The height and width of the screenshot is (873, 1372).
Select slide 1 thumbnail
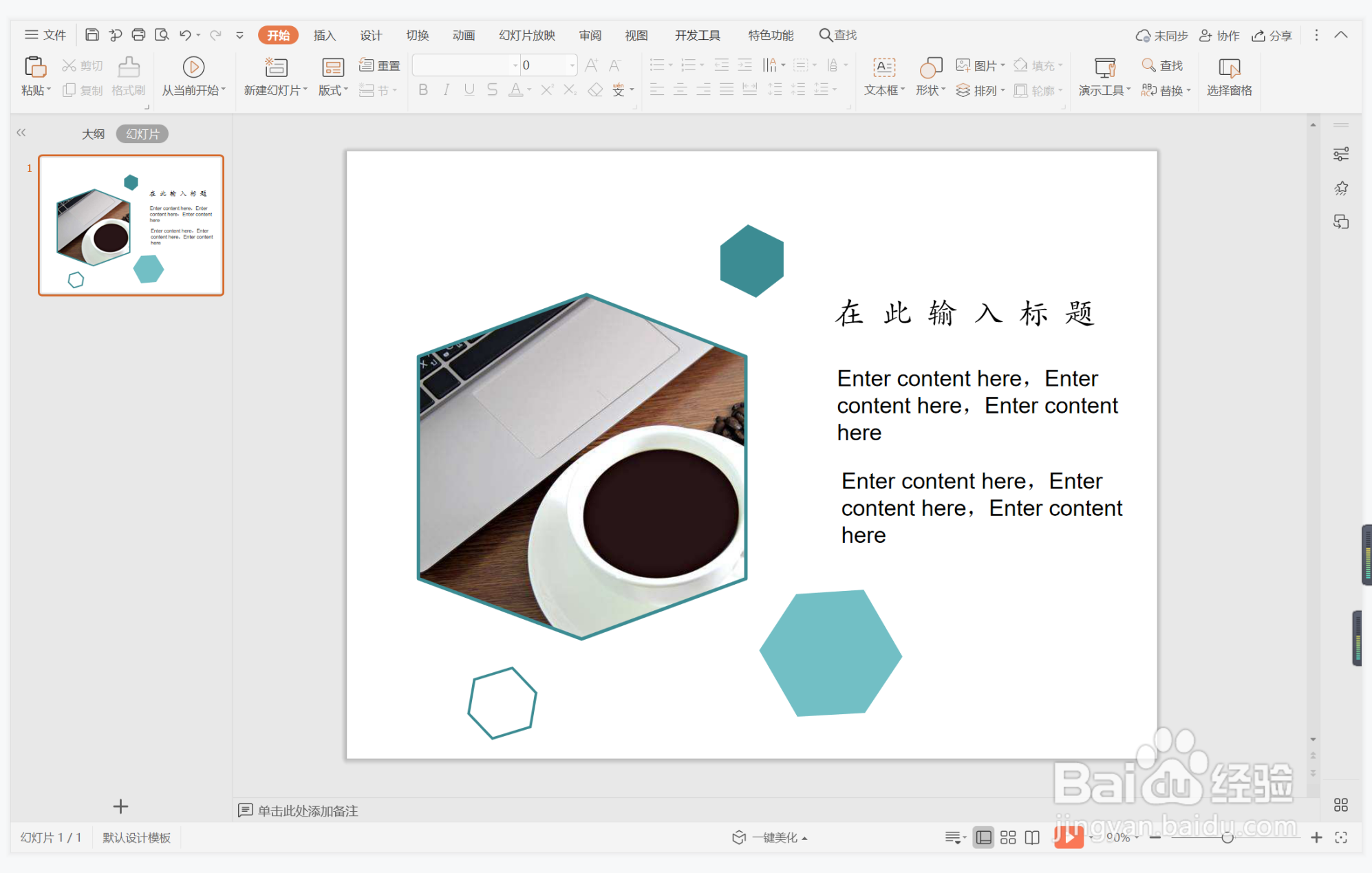(131, 226)
